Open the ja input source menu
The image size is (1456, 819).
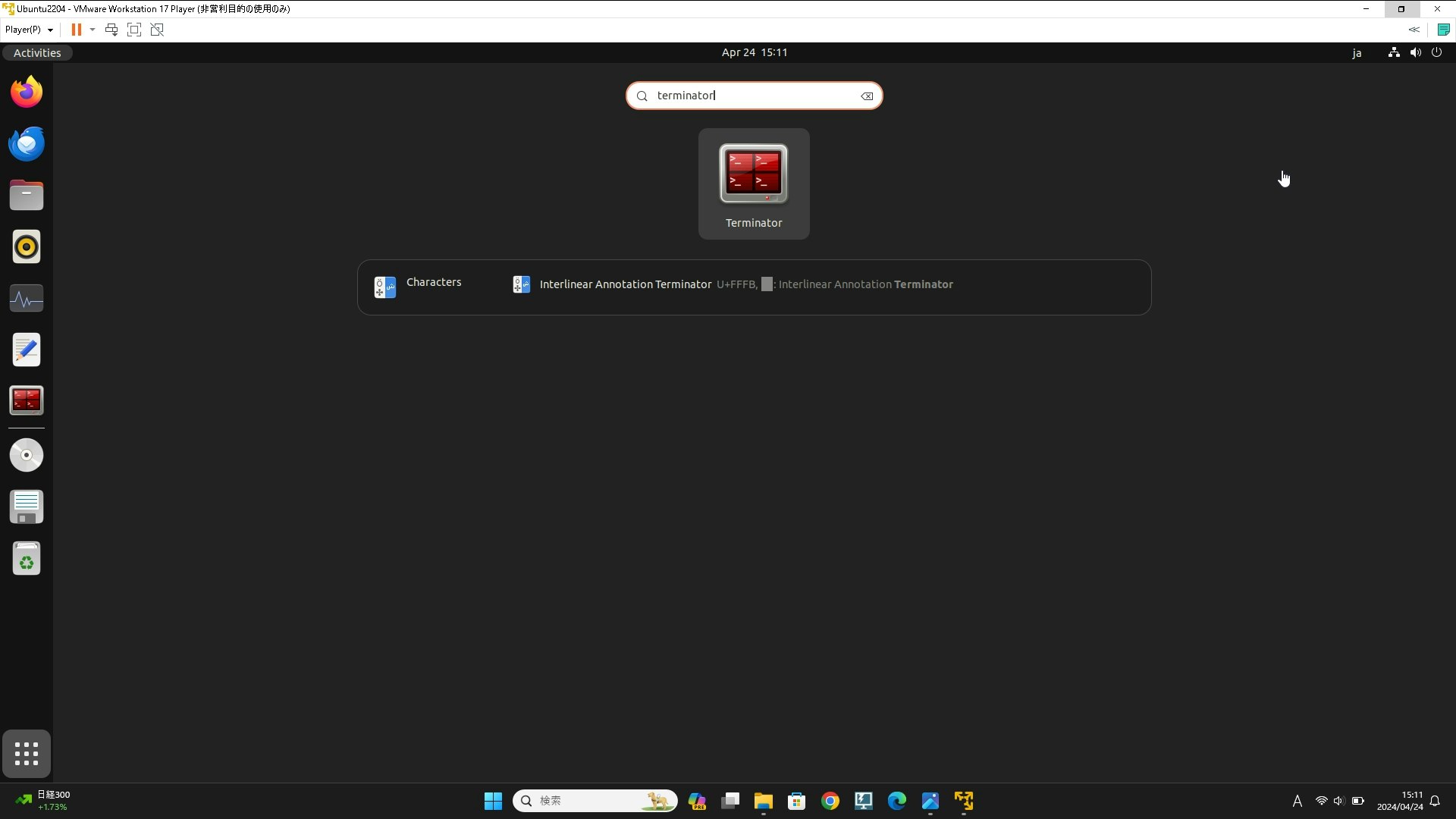click(1357, 53)
